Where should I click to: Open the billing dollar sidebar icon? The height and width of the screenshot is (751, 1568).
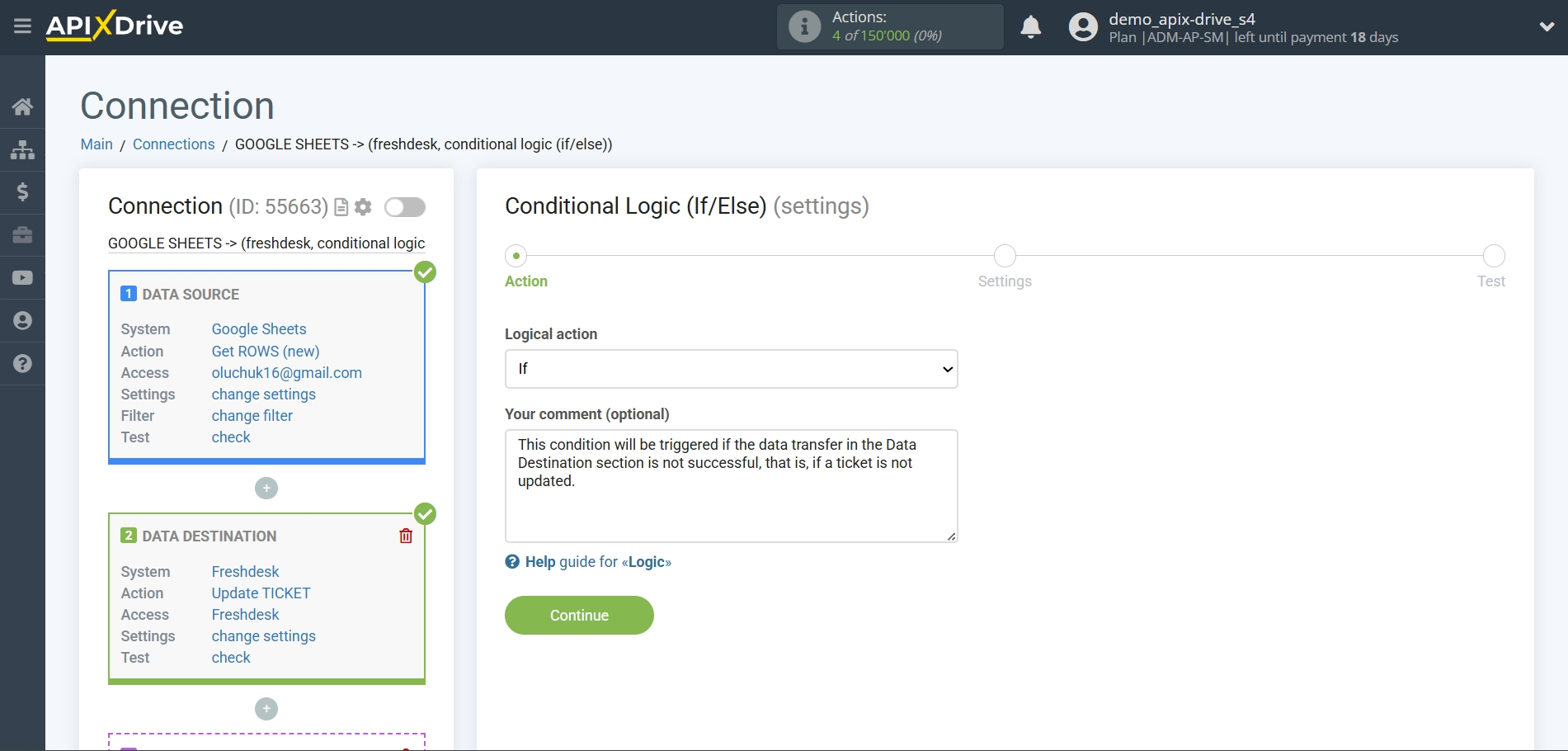point(22,192)
